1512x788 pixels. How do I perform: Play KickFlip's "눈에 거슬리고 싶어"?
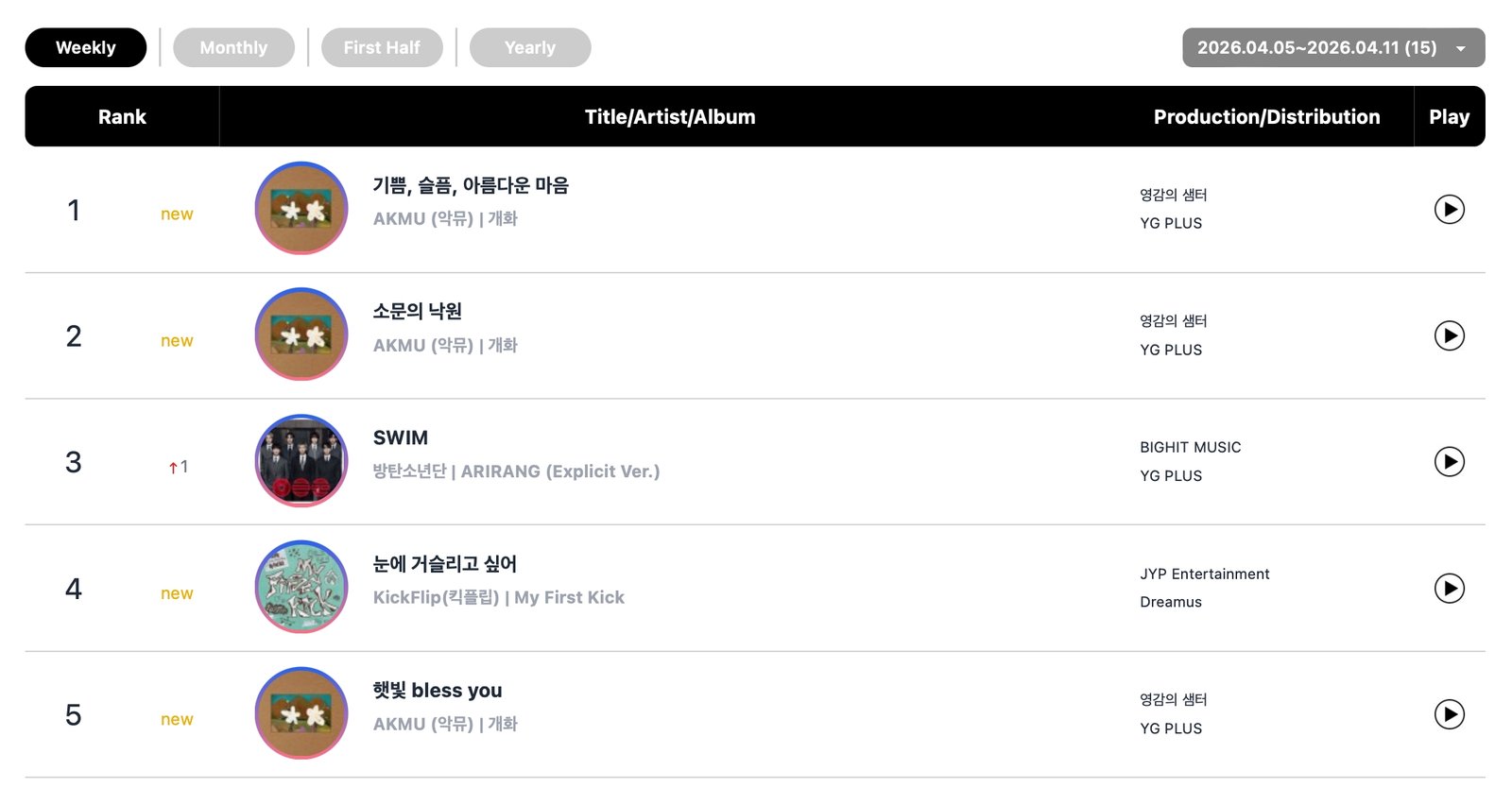coord(1449,588)
